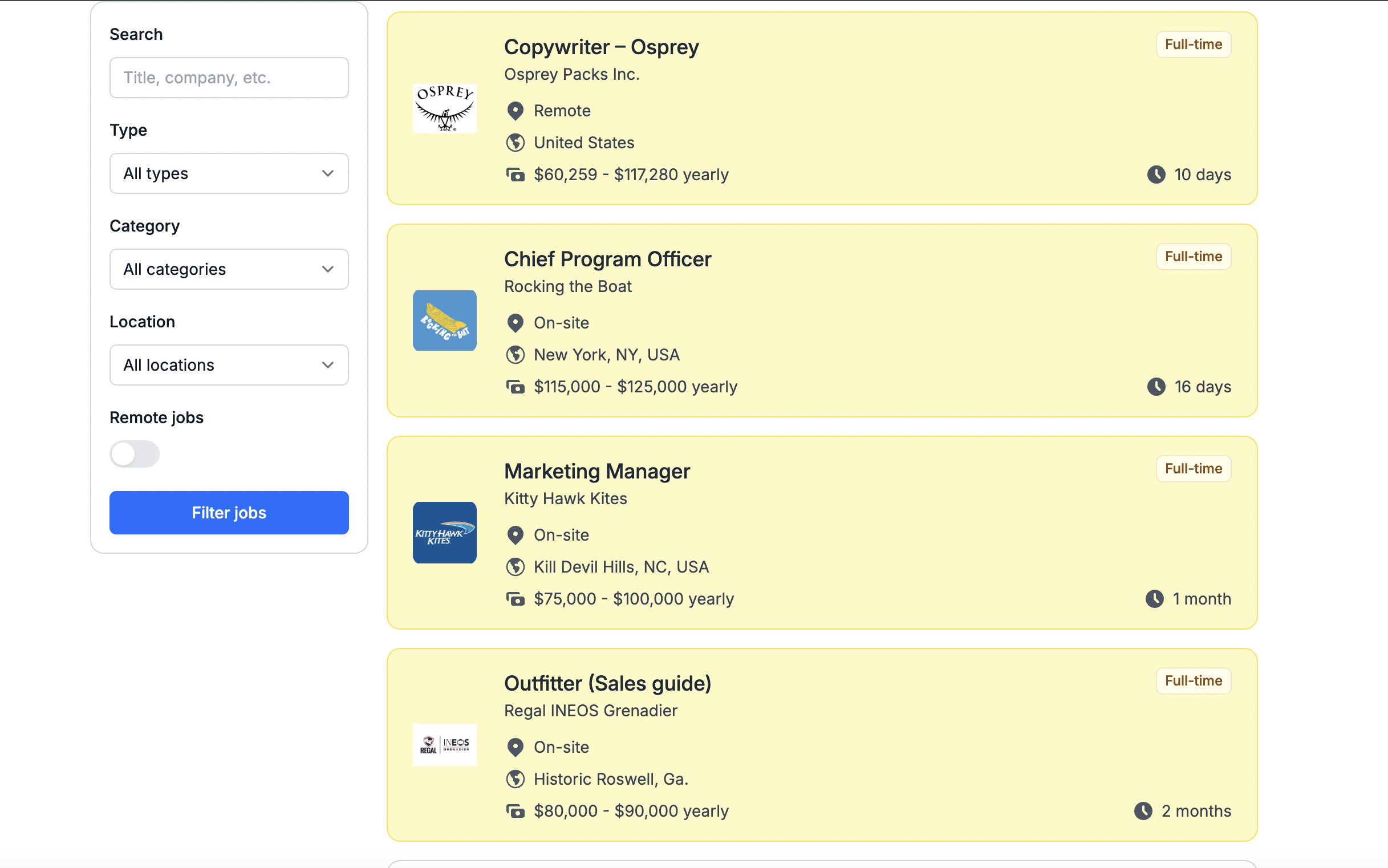This screenshot has height=868, width=1388.
Task: Click the Full-time badge on Chief Program Officer
Action: [x=1193, y=257]
